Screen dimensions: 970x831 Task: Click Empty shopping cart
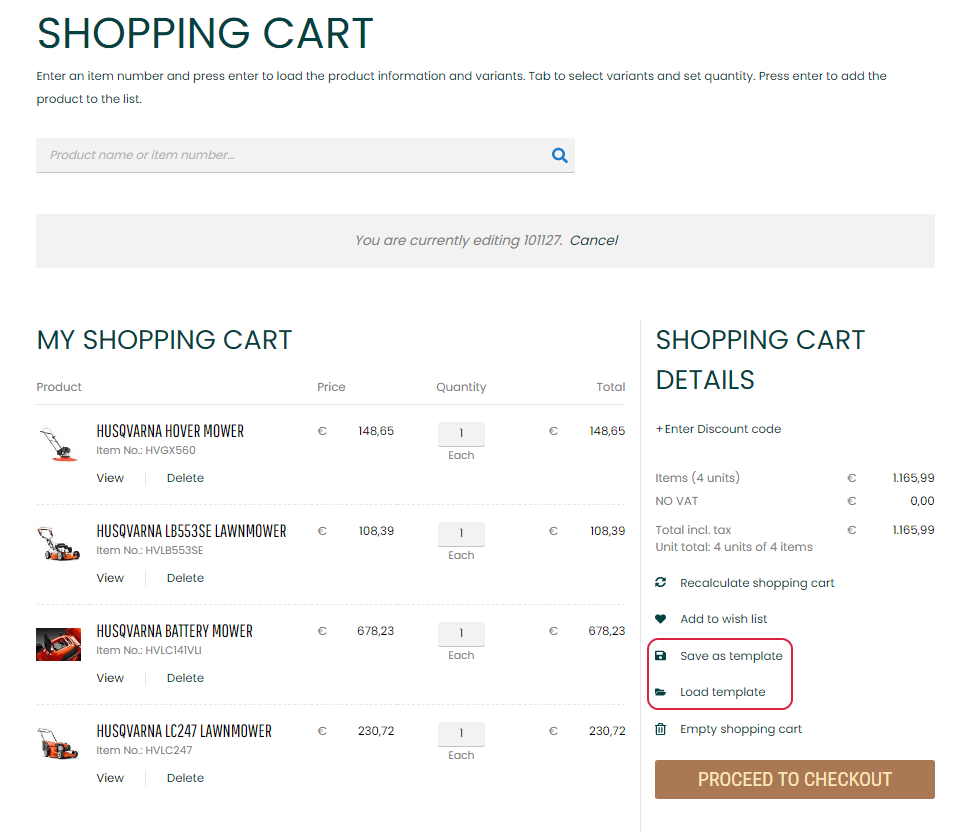click(x=740, y=729)
